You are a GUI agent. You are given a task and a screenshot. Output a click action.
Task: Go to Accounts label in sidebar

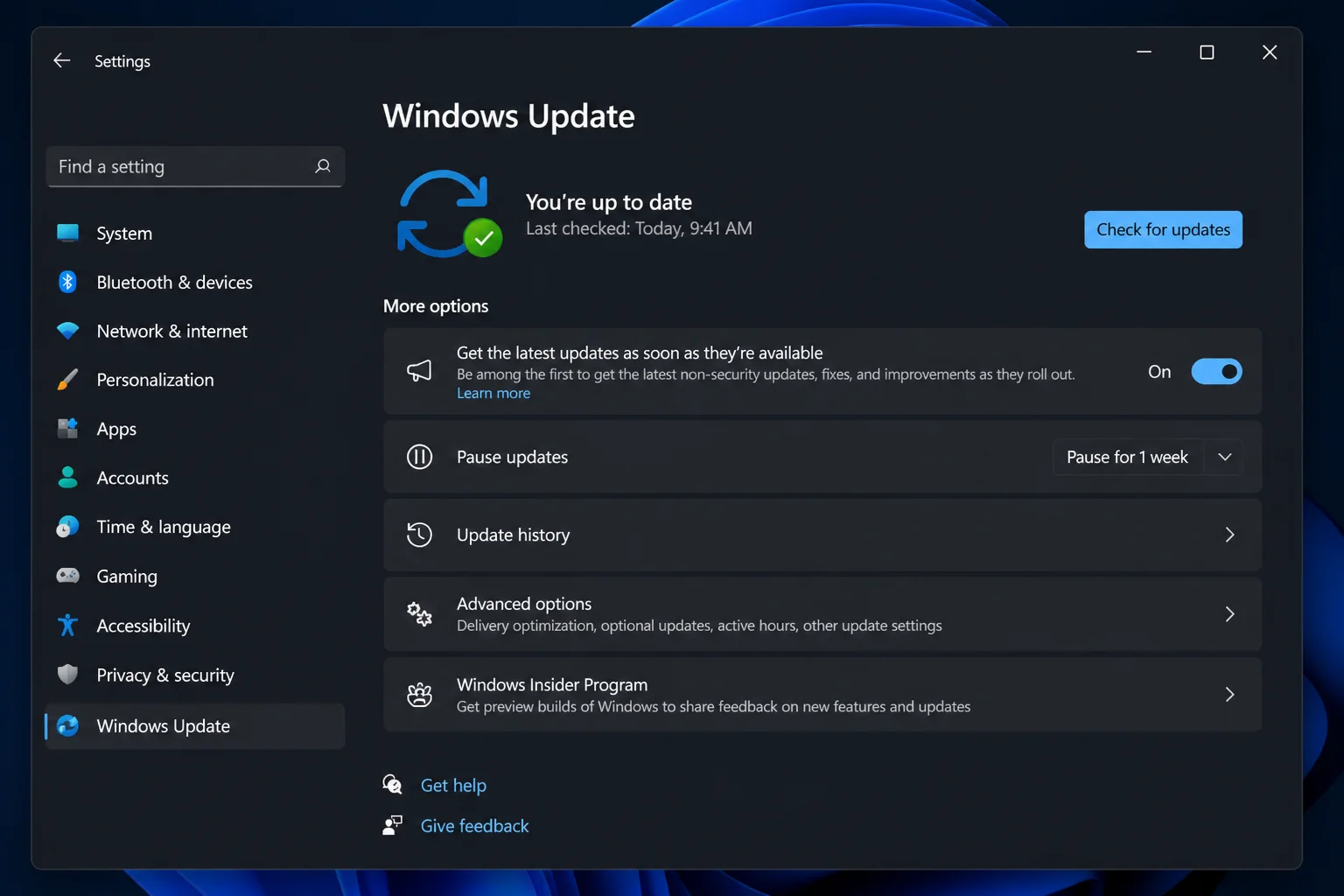coord(132,478)
